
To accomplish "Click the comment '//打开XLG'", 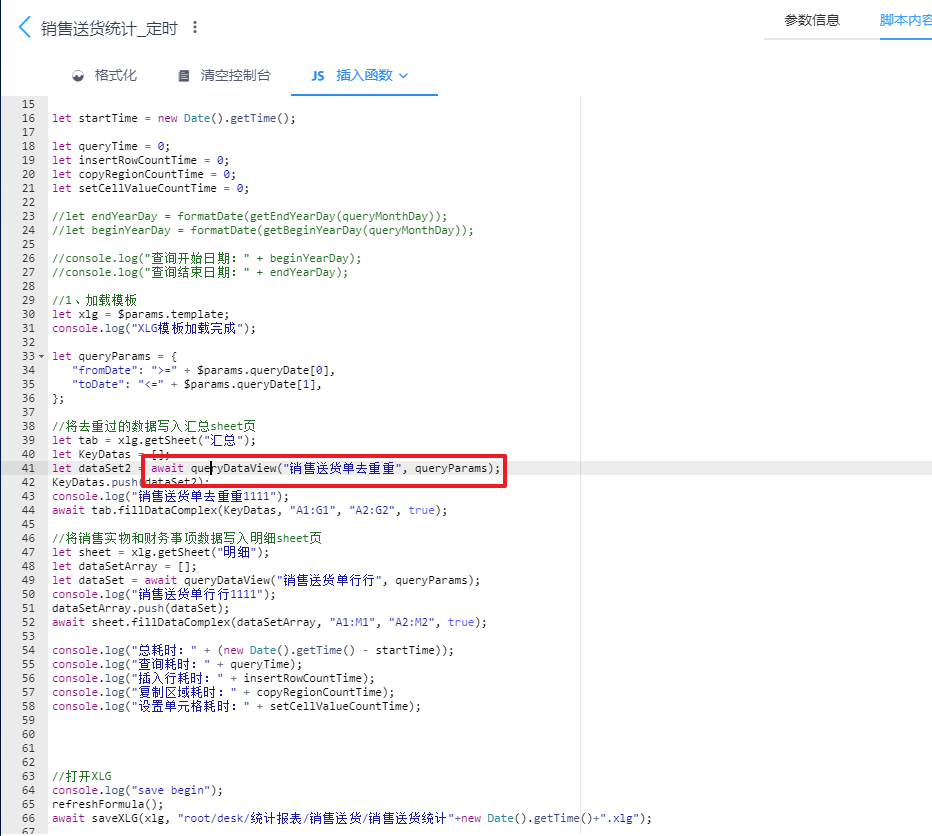I will (81, 776).
